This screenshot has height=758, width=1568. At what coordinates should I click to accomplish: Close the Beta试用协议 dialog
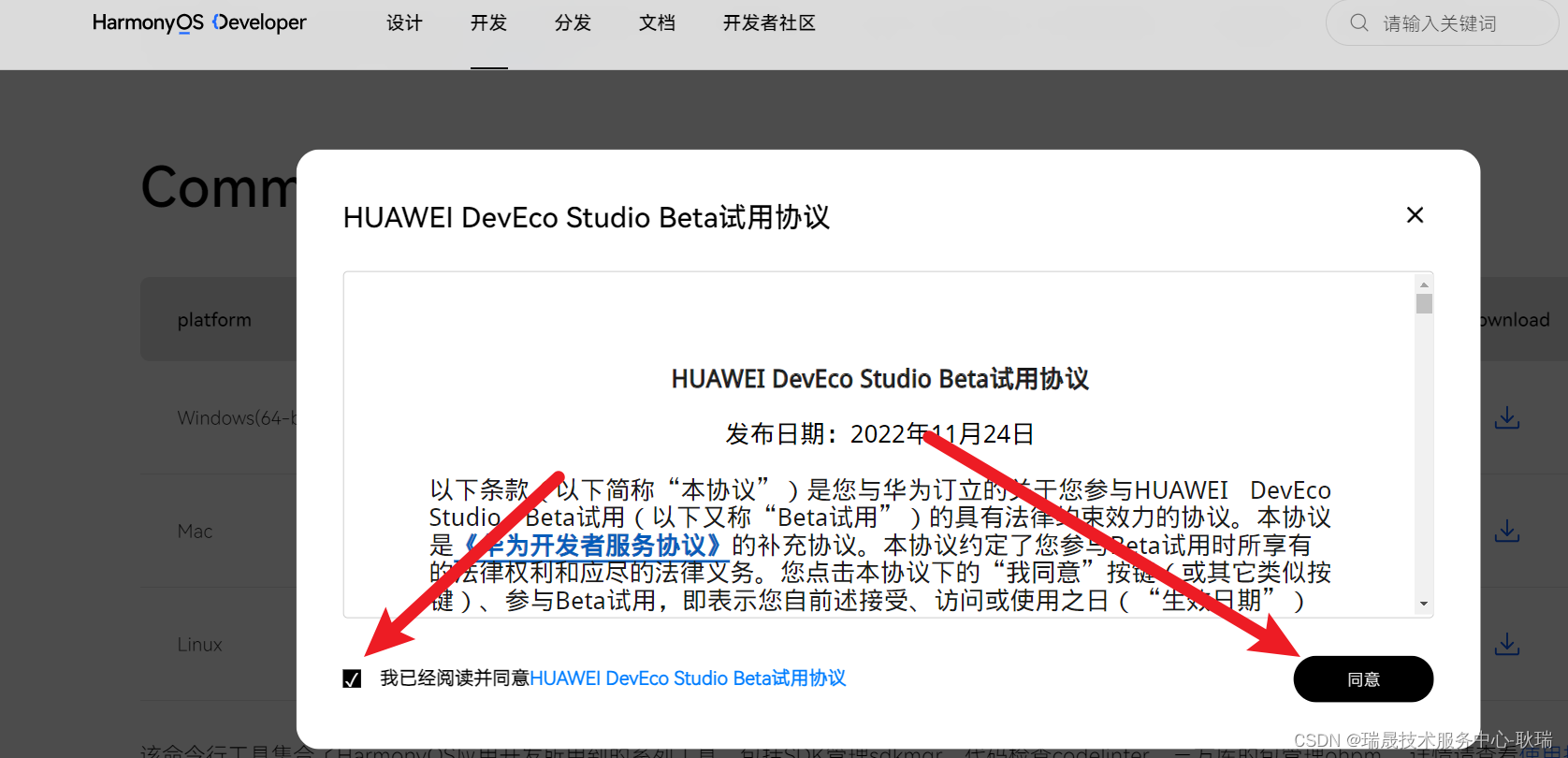(1415, 215)
